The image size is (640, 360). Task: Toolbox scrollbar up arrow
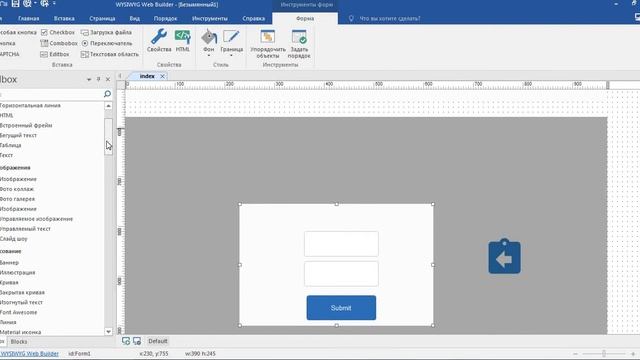(108, 106)
